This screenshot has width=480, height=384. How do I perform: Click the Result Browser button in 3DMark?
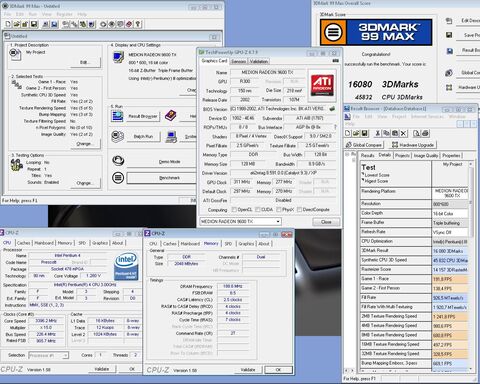pyautogui.click(x=143, y=116)
